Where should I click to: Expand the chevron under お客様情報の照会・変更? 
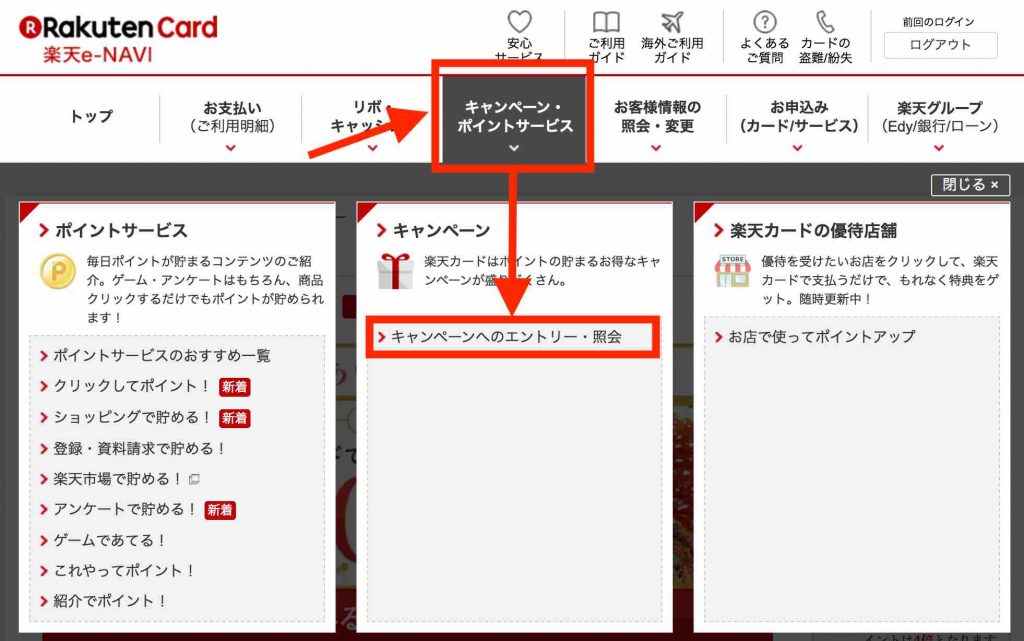pos(656,148)
